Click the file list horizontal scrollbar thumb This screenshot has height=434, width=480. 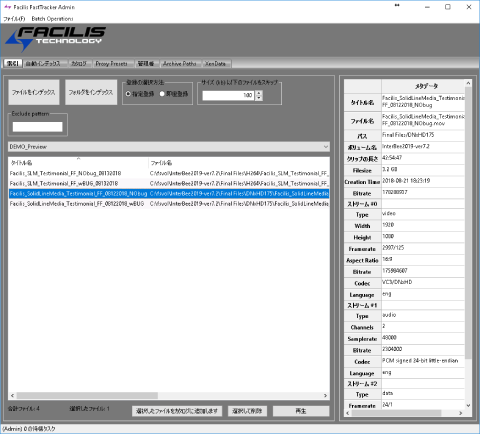pyautogui.click(x=87, y=396)
